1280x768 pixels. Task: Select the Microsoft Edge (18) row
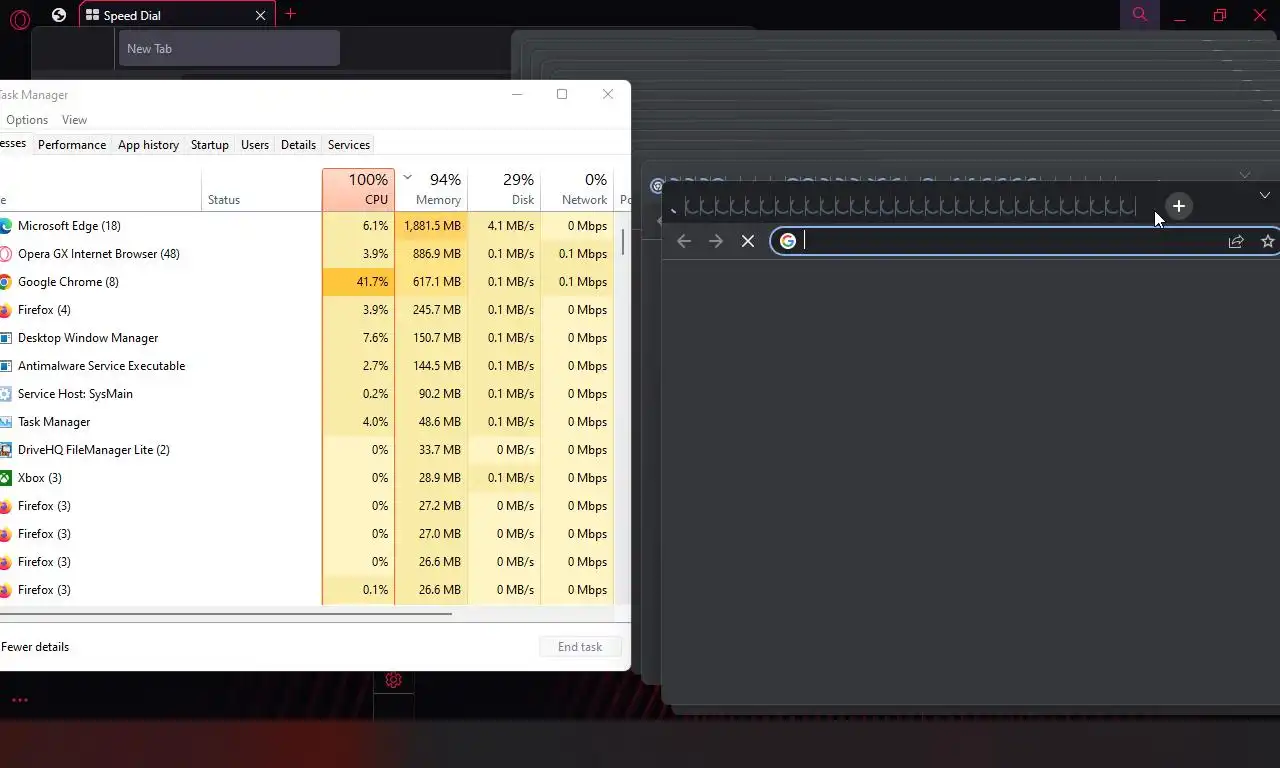[x=307, y=226]
